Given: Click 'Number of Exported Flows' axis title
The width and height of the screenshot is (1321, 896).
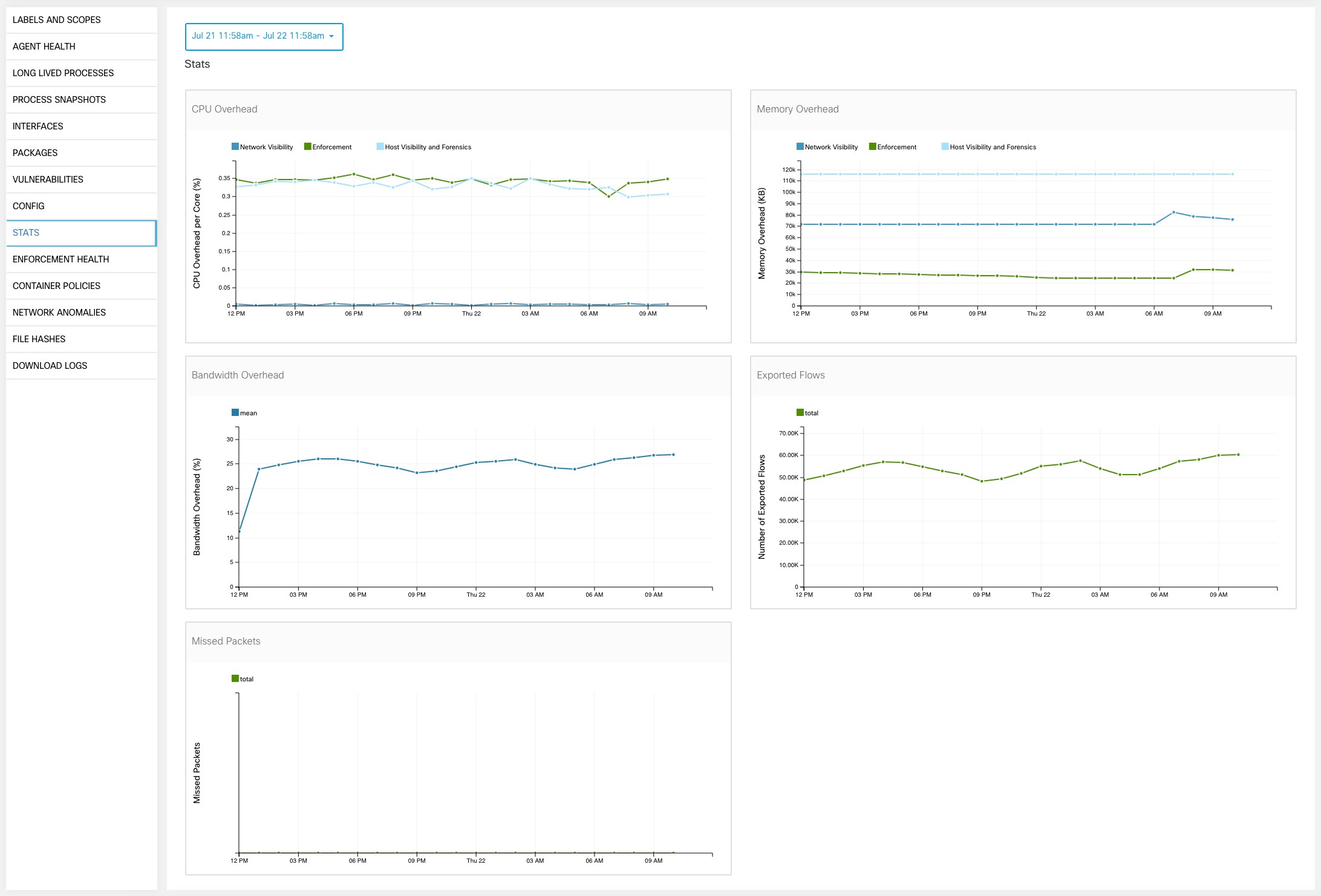Looking at the screenshot, I should 762,507.
